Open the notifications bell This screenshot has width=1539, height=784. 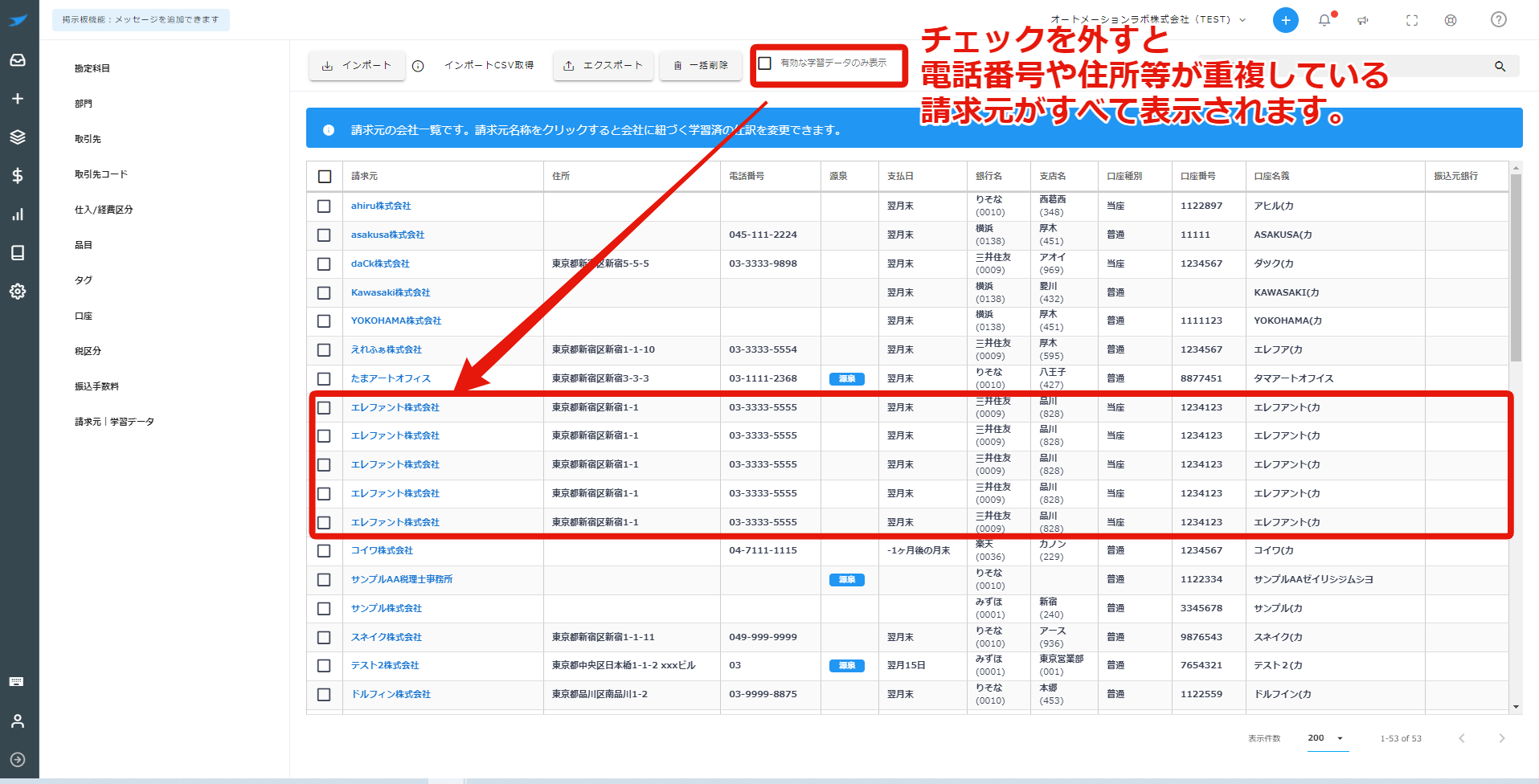(1324, 20)
